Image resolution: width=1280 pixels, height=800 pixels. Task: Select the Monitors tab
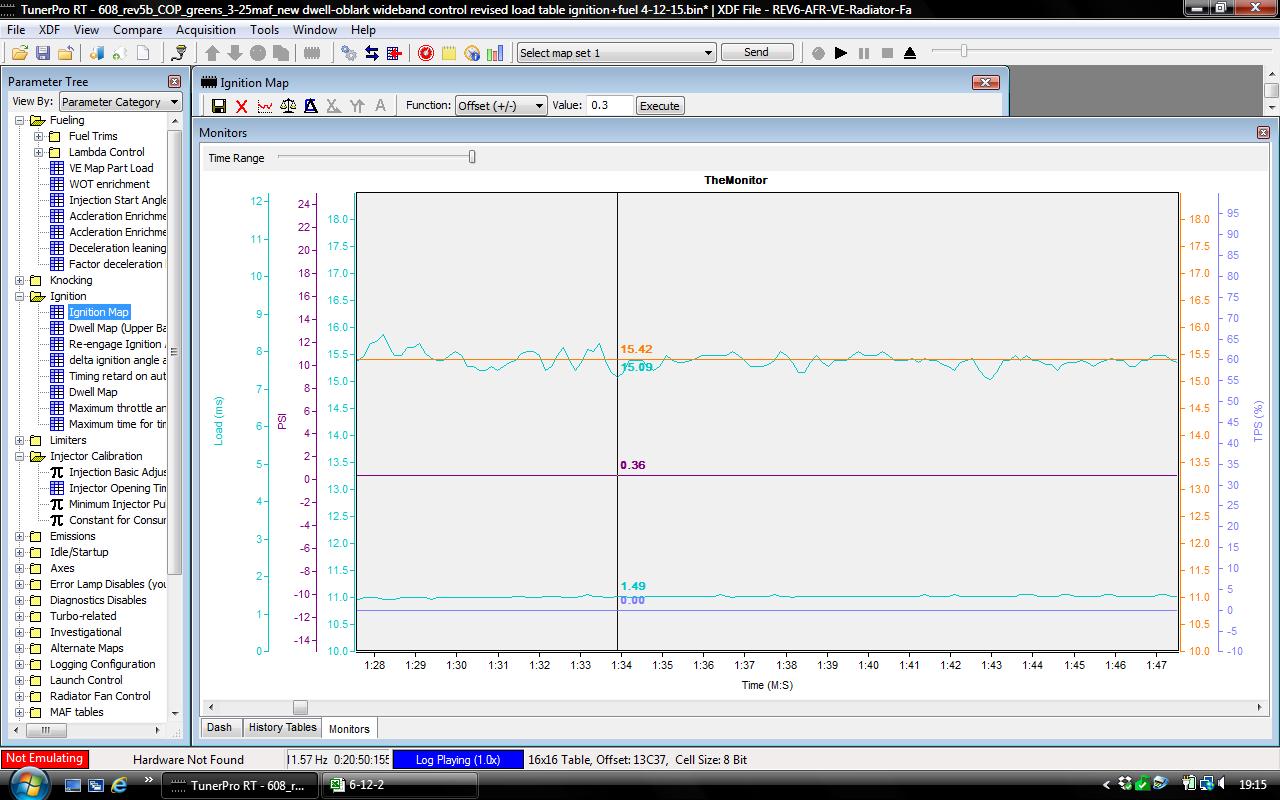349,729
